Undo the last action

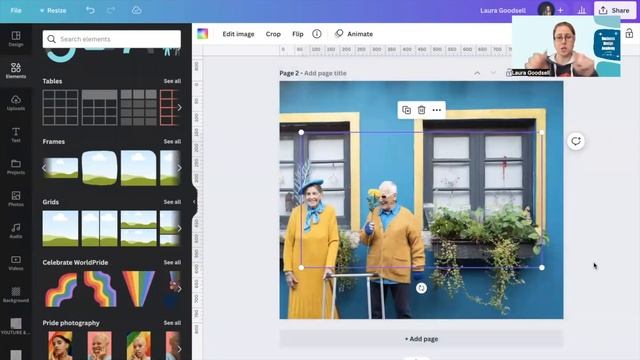point(90,10)
